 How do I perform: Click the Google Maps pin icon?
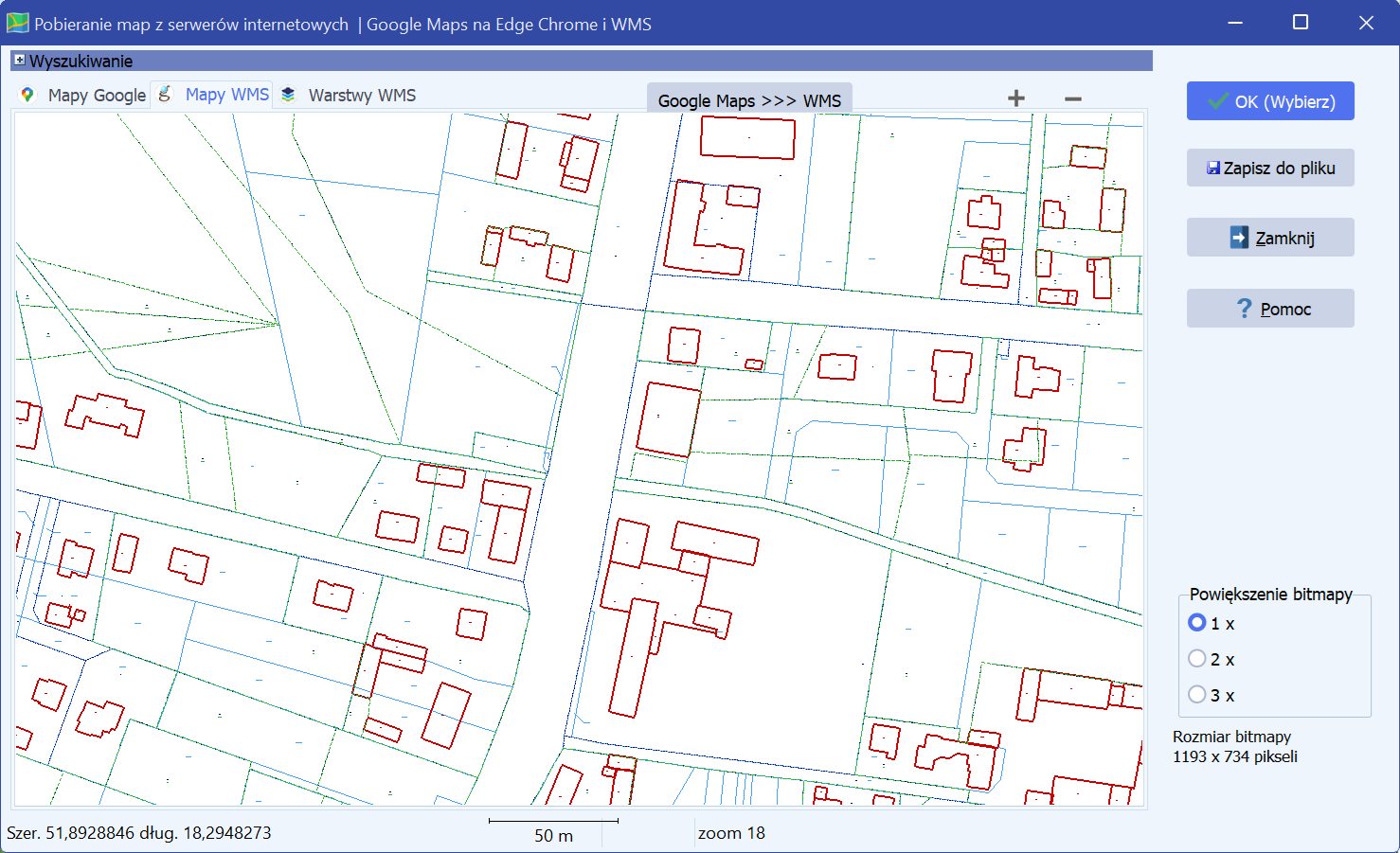click(x=27, y=95)
